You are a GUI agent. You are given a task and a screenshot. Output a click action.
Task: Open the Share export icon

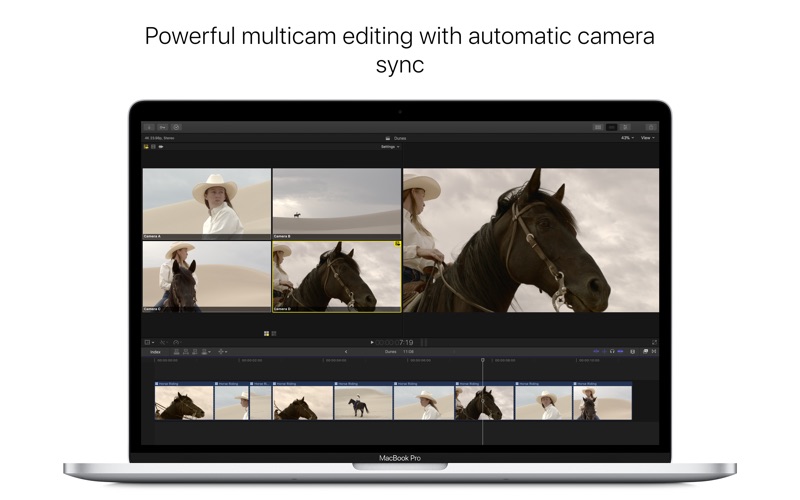(x=651, y=127)
